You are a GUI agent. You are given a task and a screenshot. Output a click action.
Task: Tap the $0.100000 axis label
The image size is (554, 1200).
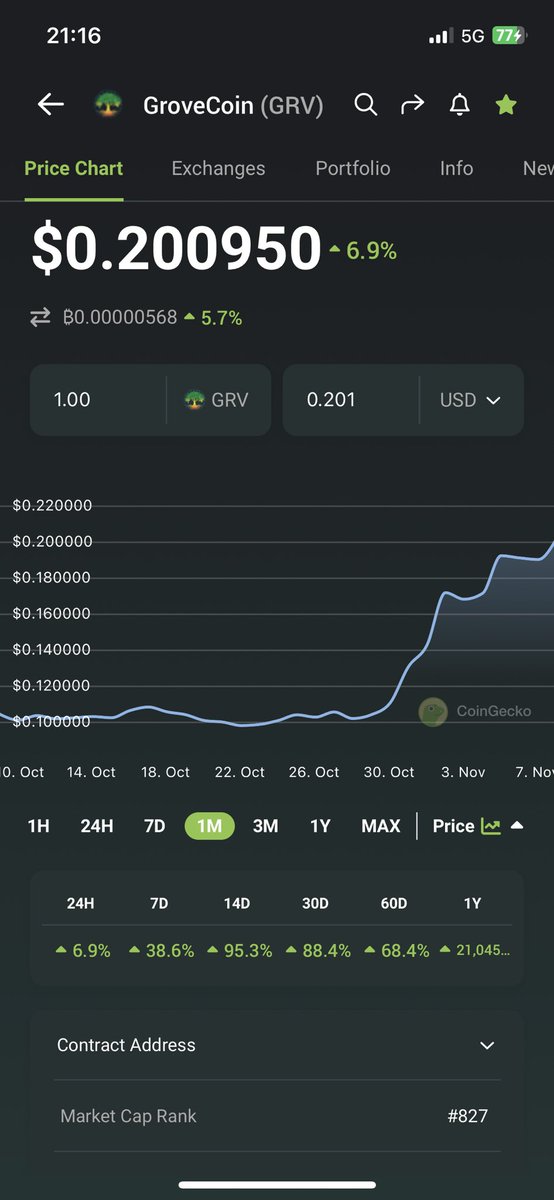pyautogui.click(x=52, y=722)
